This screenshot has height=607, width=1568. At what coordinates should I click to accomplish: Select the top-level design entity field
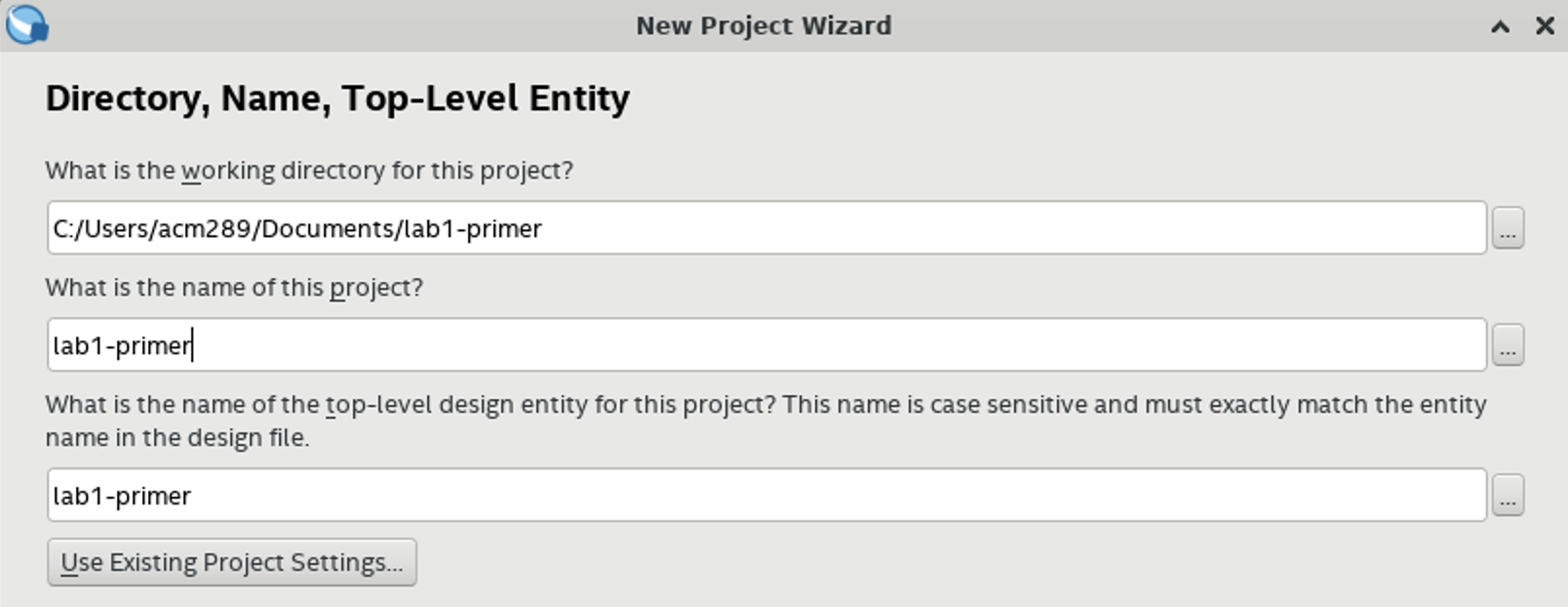pos(766,495)
